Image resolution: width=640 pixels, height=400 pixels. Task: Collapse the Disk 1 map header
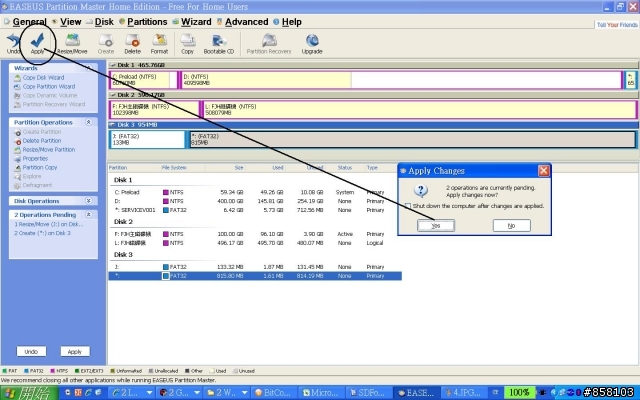click(113, 65)
